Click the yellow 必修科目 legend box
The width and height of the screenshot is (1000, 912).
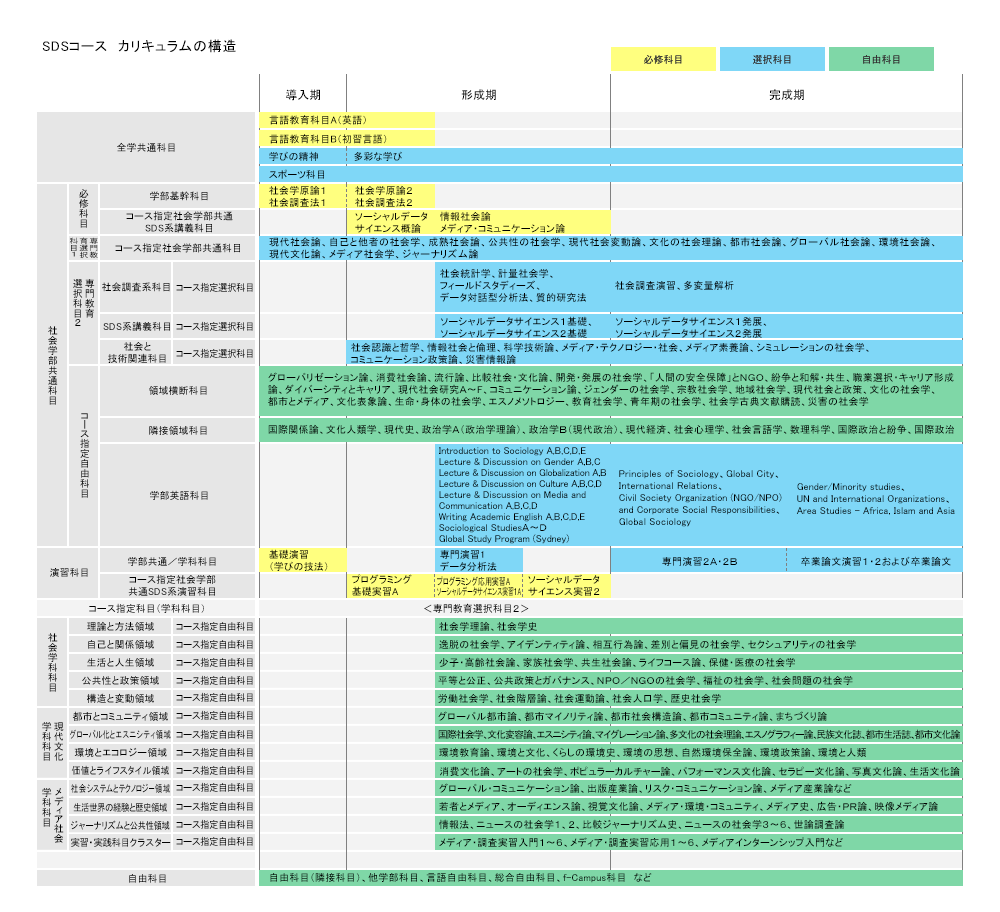(663, 59)
